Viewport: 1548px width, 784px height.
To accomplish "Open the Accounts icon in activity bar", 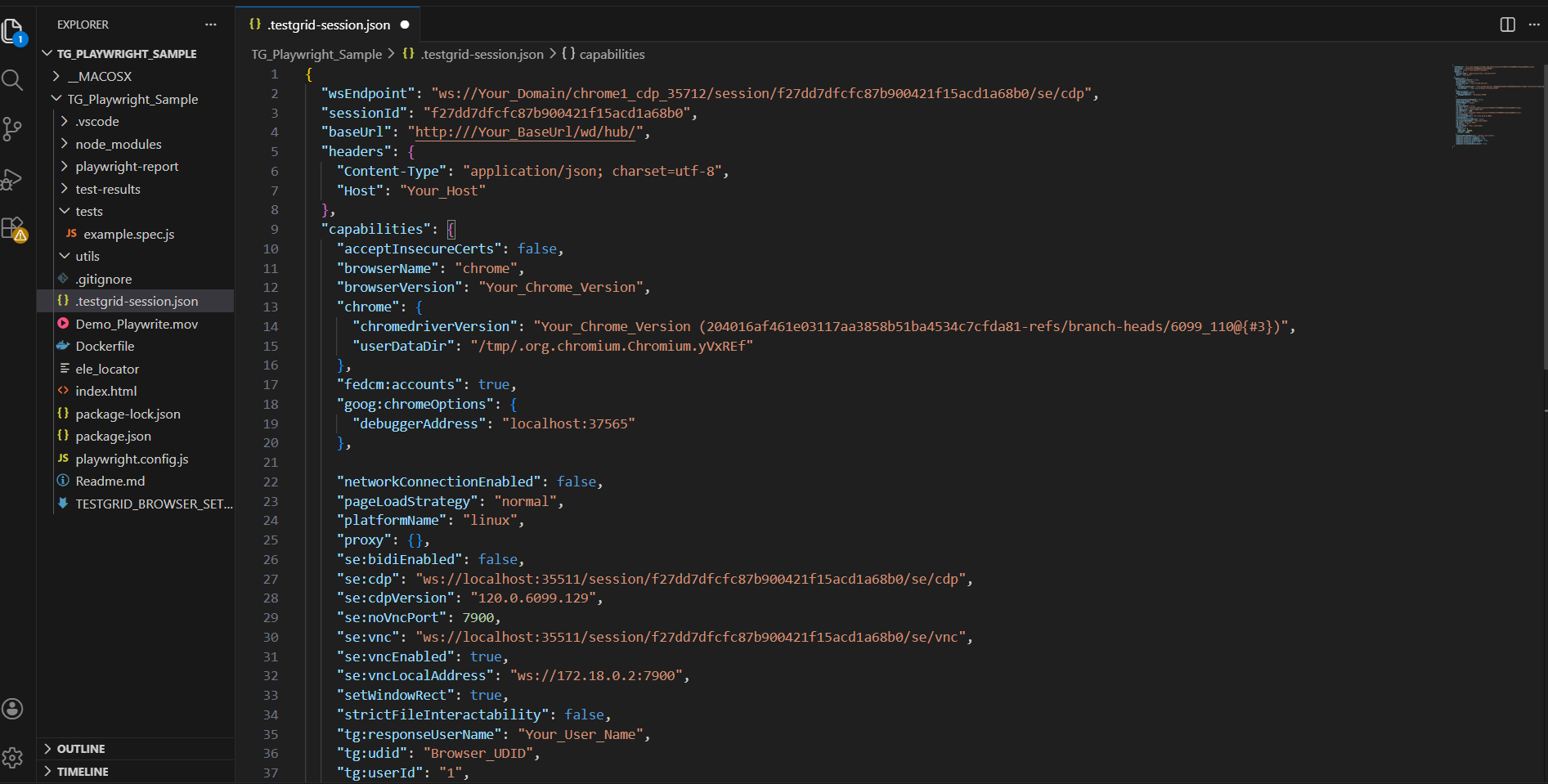I will (12, 709).
